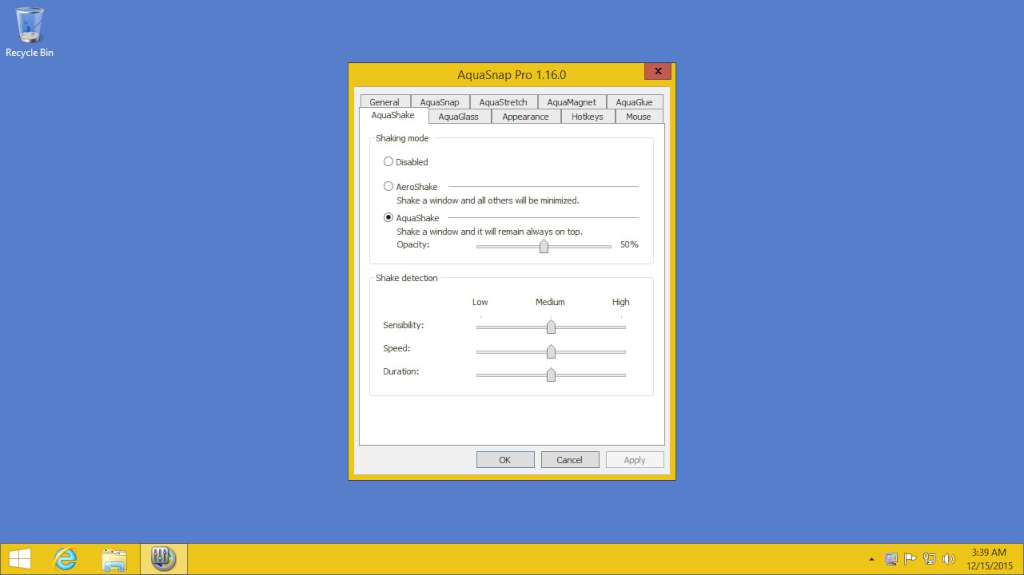
Task: Open the Windows Start button
Action: 20,559
